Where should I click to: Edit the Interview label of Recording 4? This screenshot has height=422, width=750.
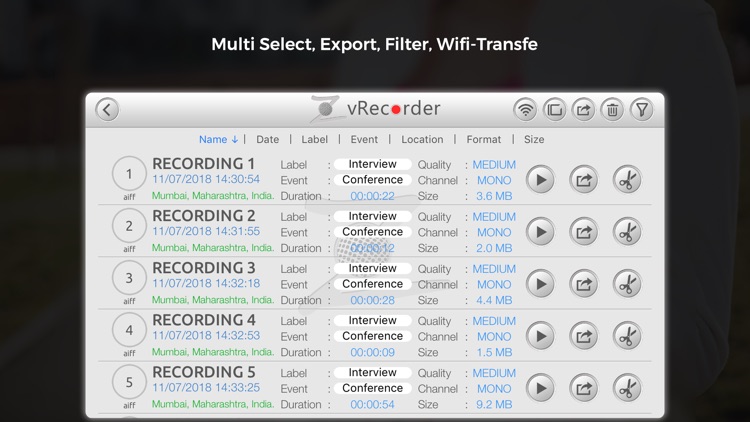(x=373, y=321)
